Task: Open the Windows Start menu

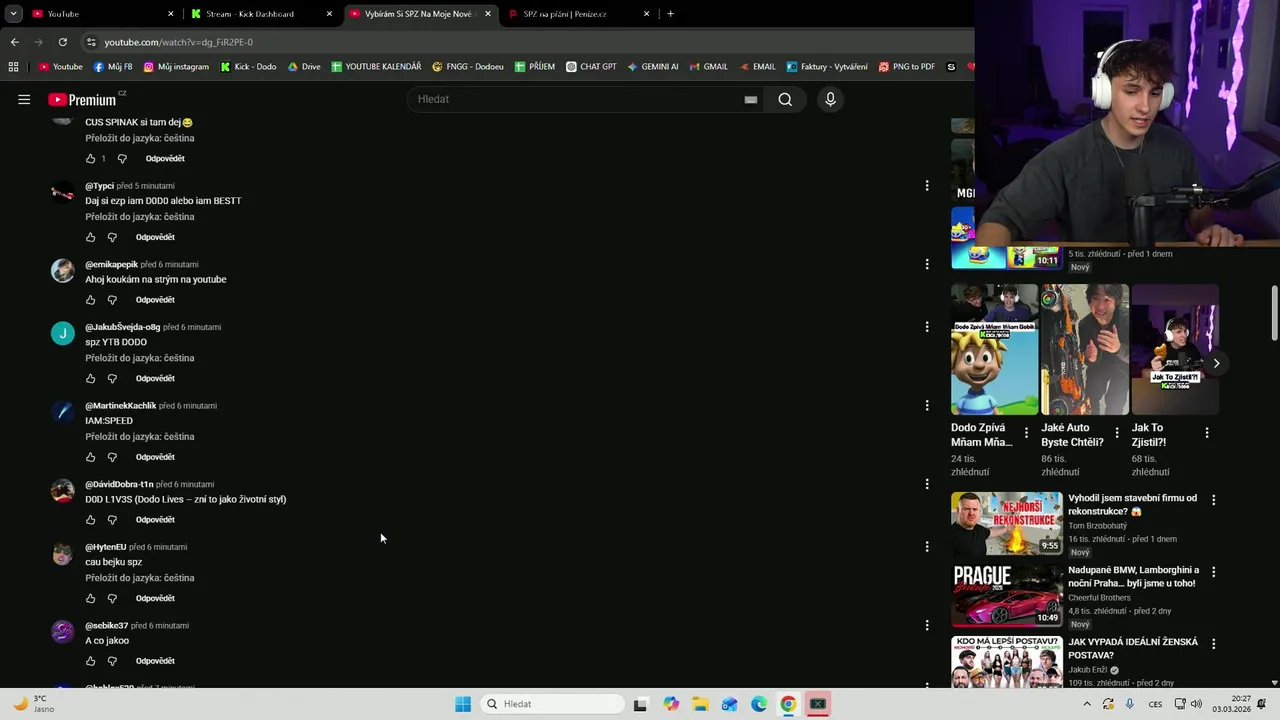Action: click(x=462, y=704)
